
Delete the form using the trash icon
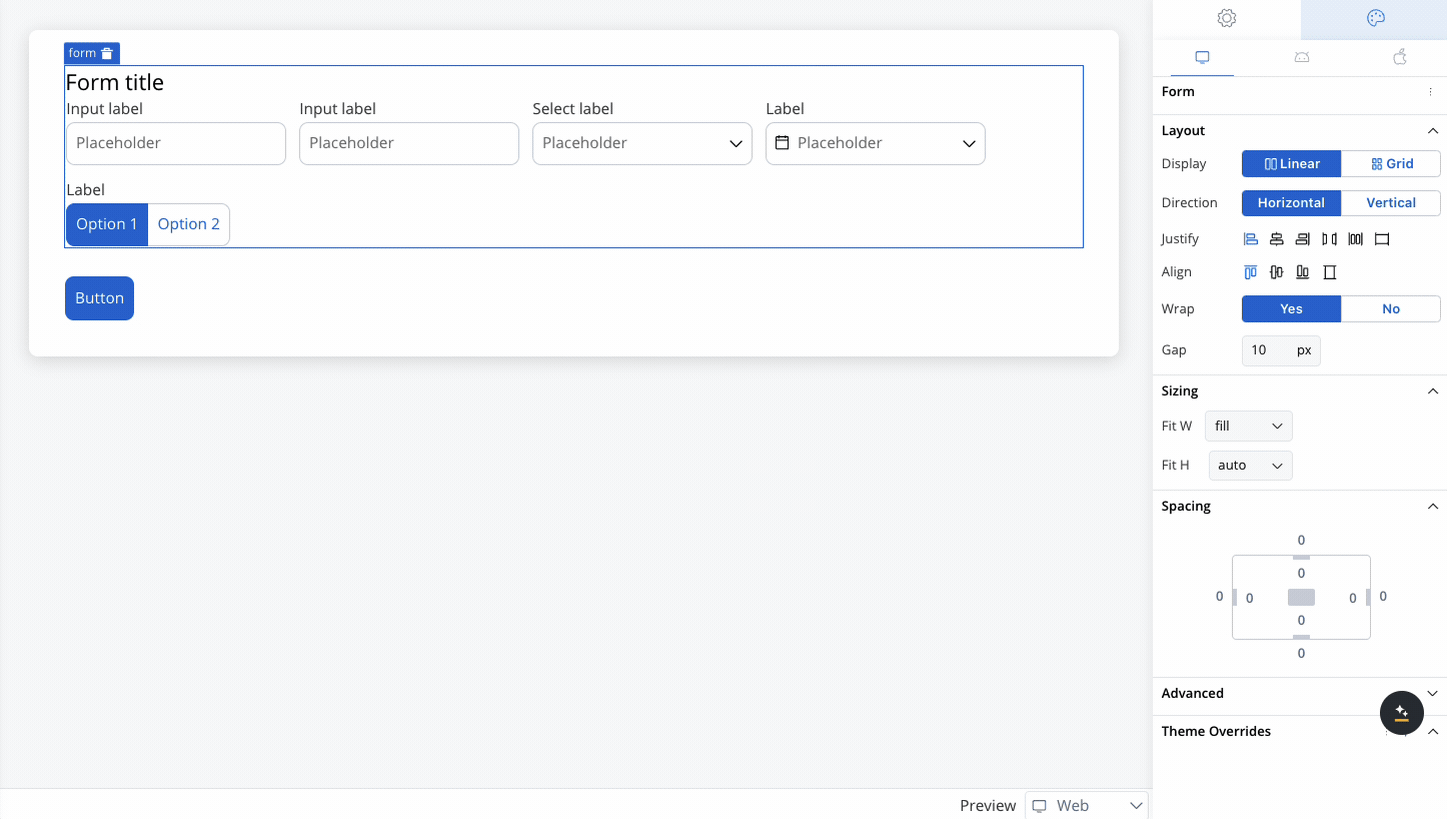[x=107, y=53]
